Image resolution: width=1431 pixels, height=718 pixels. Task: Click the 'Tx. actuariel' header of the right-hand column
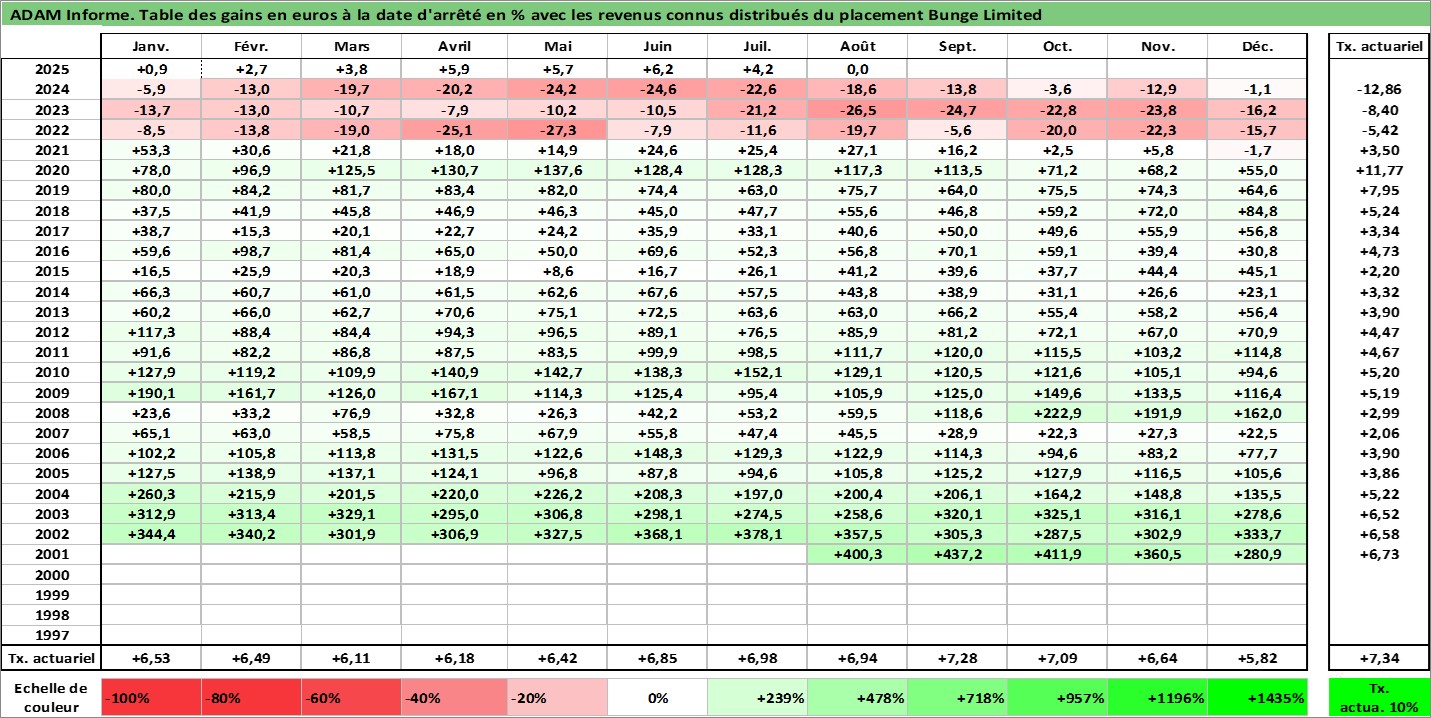pos(1379,47)
